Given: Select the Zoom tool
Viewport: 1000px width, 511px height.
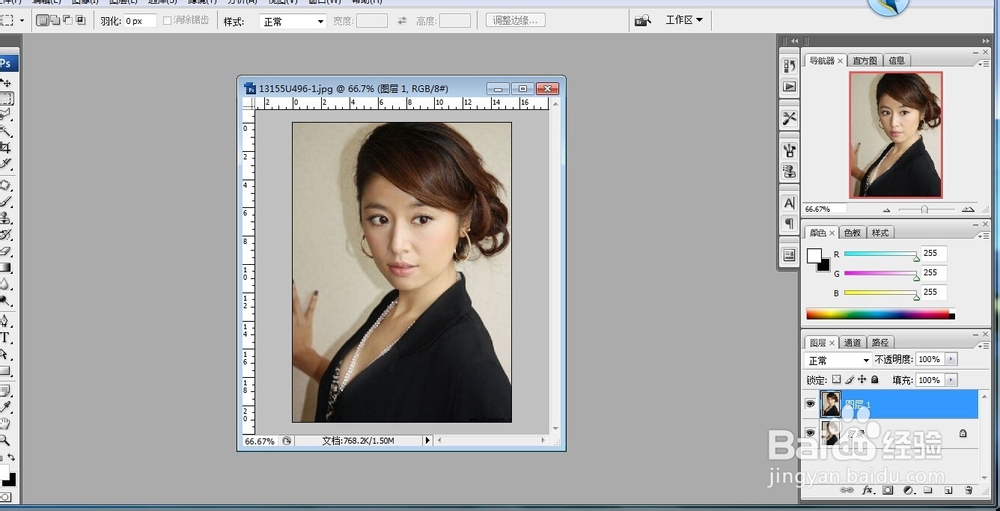Looking at the screenshot, I should (5, 440).
